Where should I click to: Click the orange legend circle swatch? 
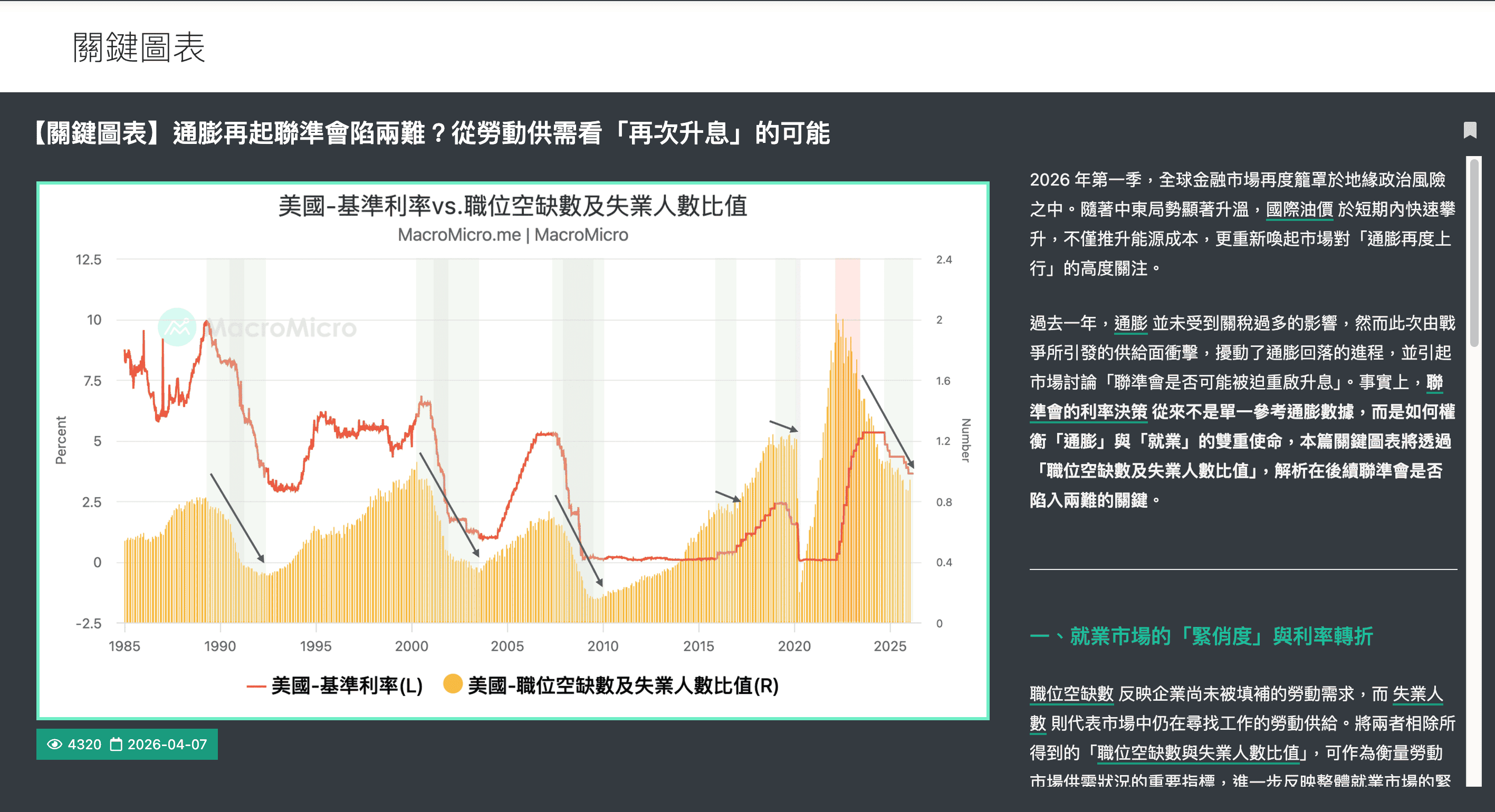click(x=453, y=684)
